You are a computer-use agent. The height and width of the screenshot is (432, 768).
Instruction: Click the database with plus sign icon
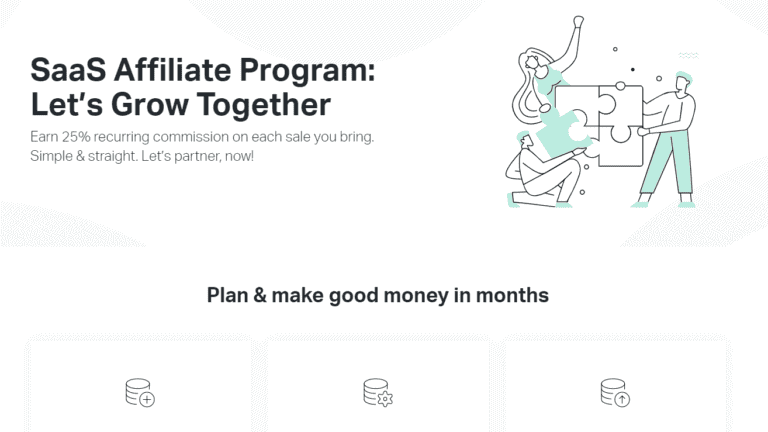point(140,392)
